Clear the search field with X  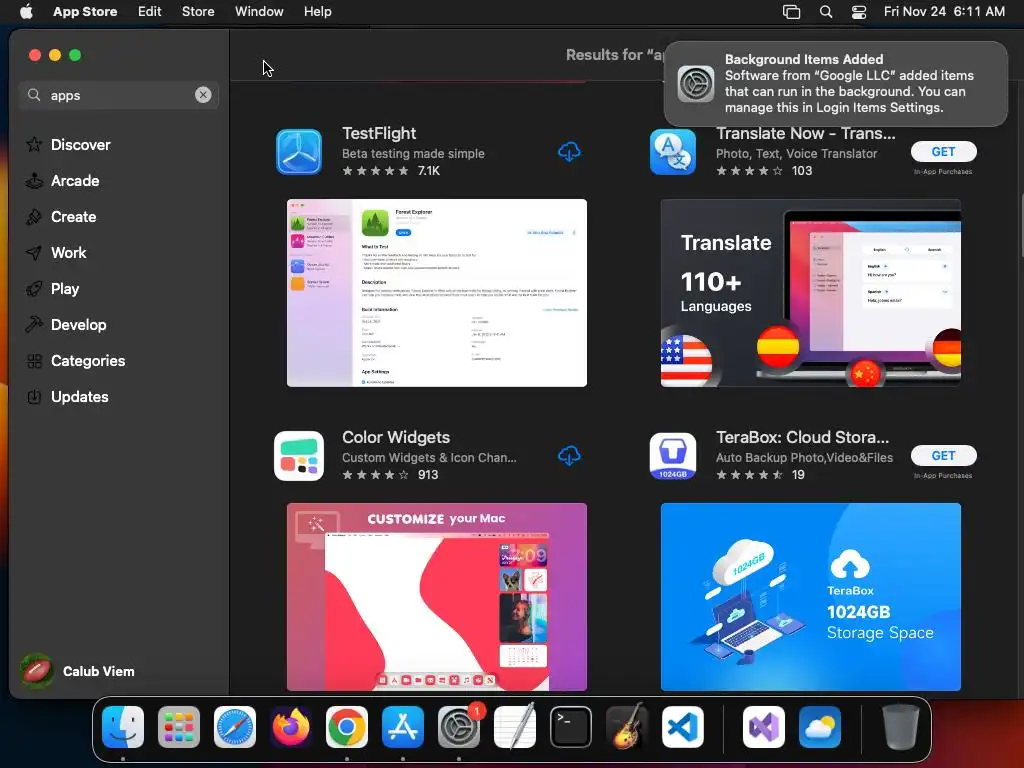point(203,95)
